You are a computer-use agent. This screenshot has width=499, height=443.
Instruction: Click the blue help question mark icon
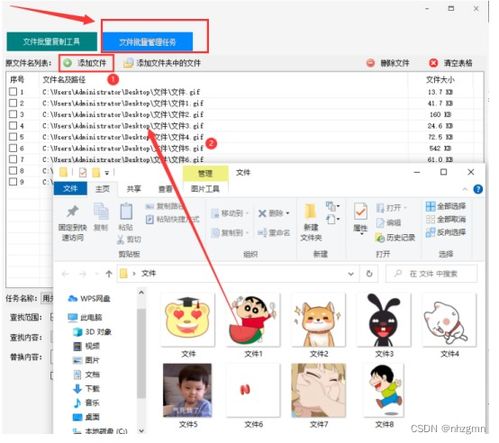478,189
